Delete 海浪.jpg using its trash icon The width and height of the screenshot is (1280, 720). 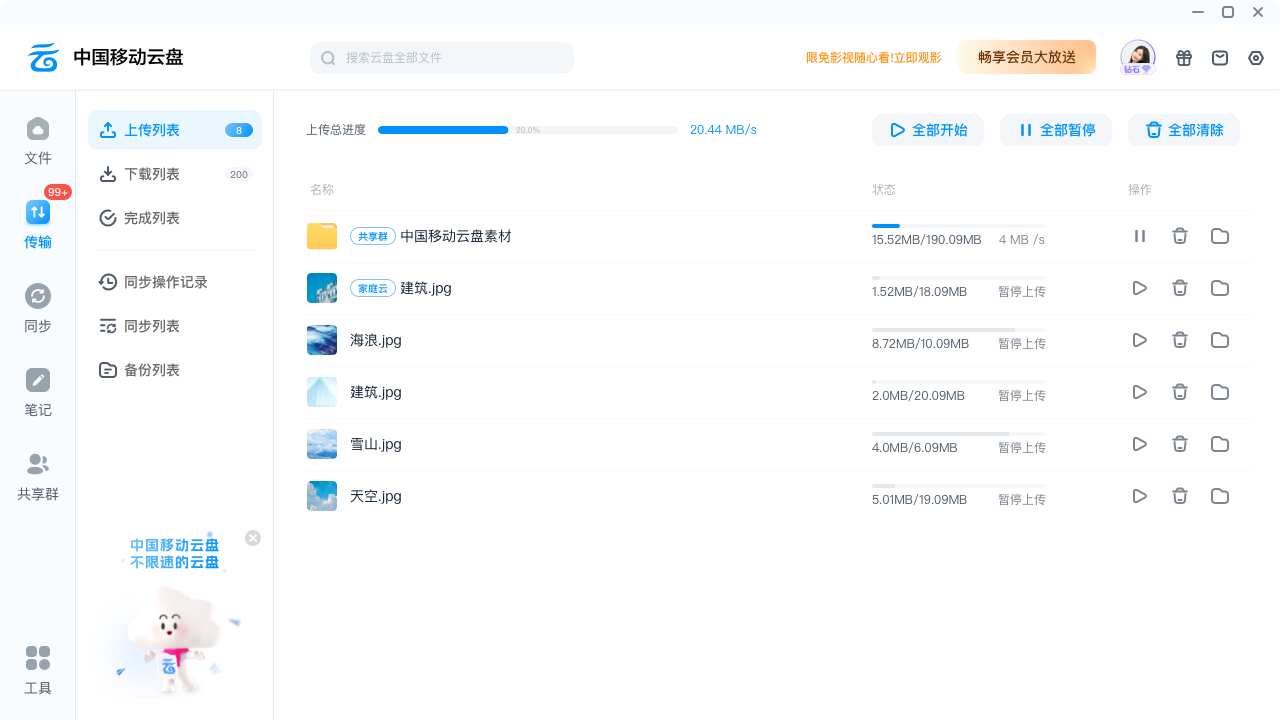click(1180, 340)
